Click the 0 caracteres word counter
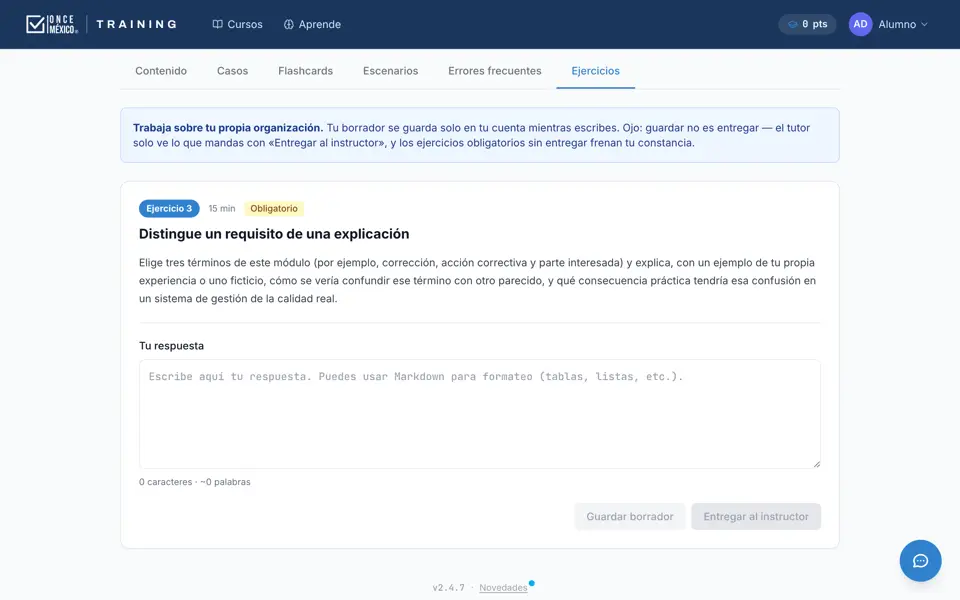Viewport: 960px width, 600px height. click(195, 482)
